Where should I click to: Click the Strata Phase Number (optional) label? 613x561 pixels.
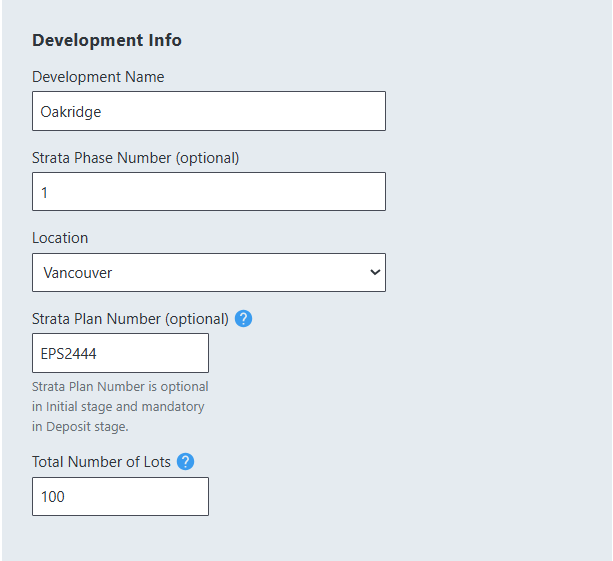click(x=135, y=157)
